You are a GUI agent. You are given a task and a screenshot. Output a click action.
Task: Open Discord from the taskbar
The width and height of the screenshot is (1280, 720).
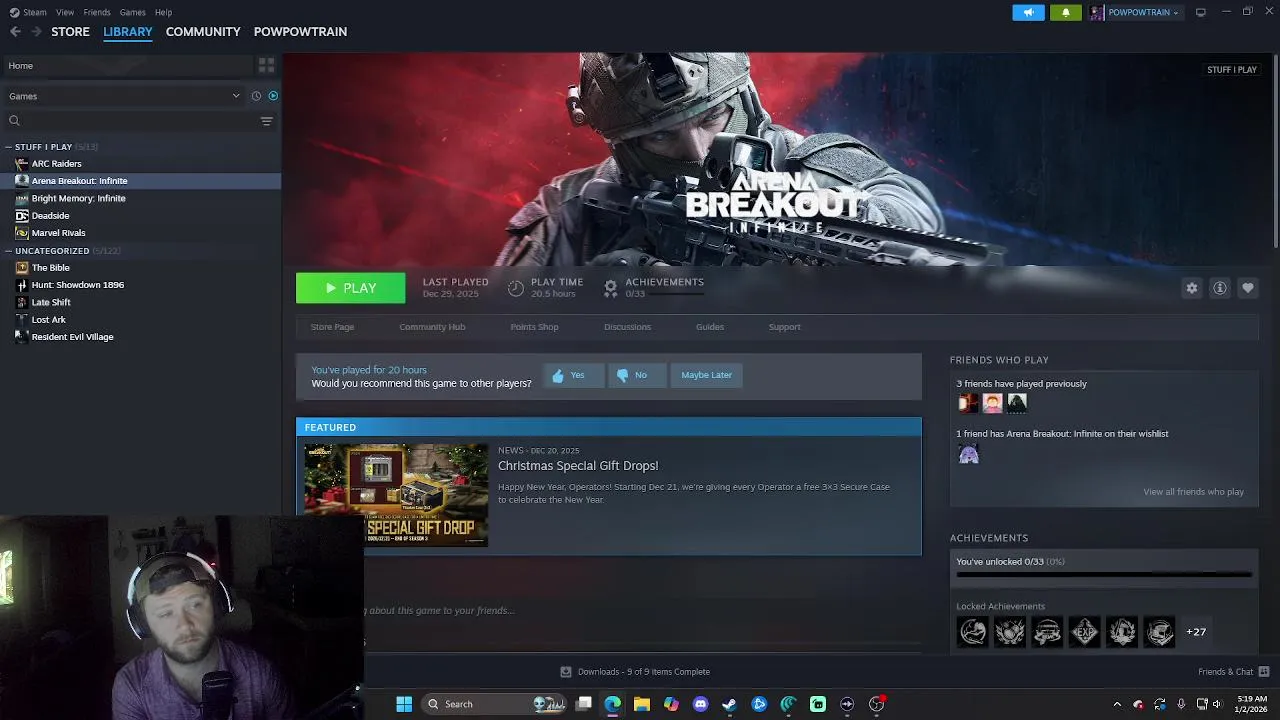[700, 704]
